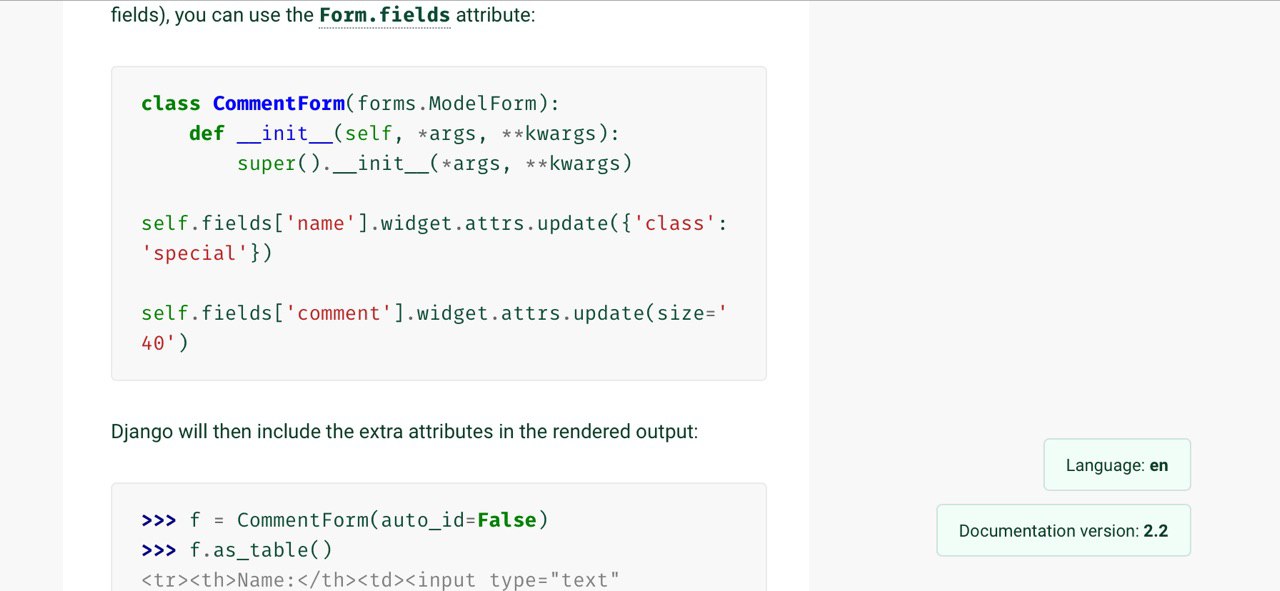Open the Form.fields attribute link
This screenshot has width=1280, height=591.
(x=384, y=17)
